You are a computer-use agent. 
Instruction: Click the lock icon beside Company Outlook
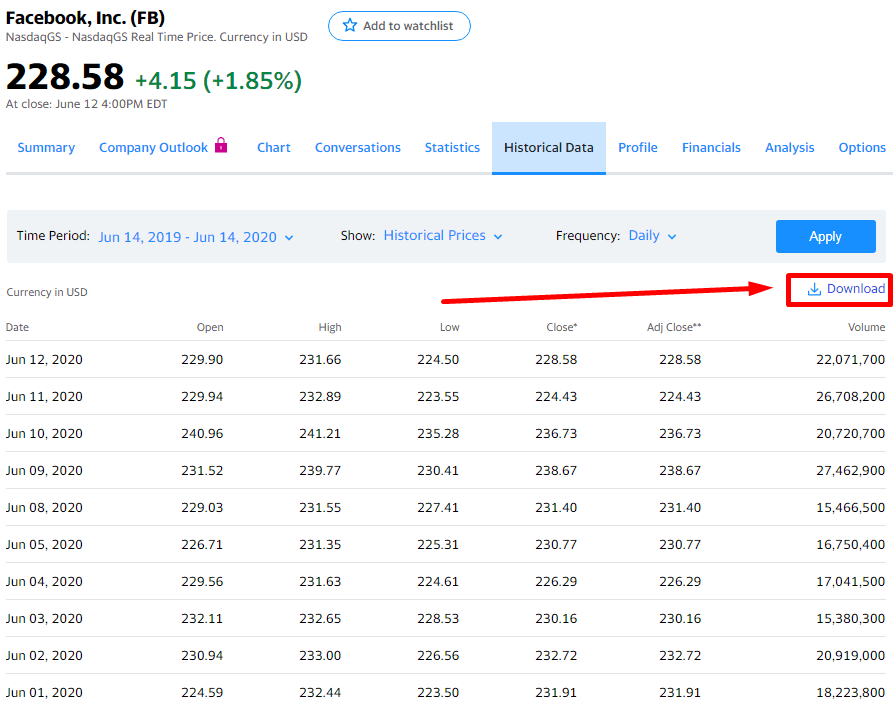click(x=221, y=146)
